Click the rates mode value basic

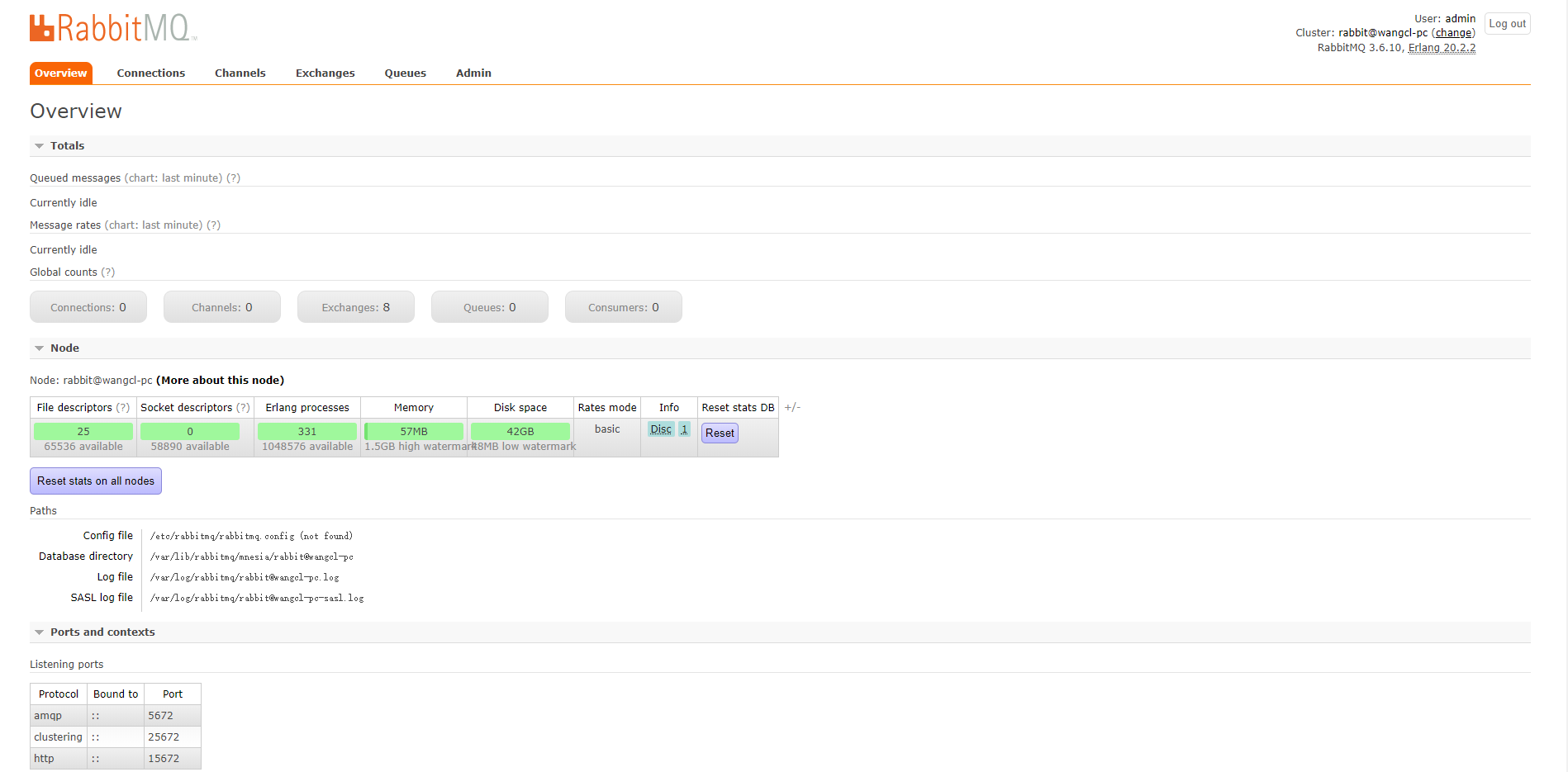[x=607, y=429]
